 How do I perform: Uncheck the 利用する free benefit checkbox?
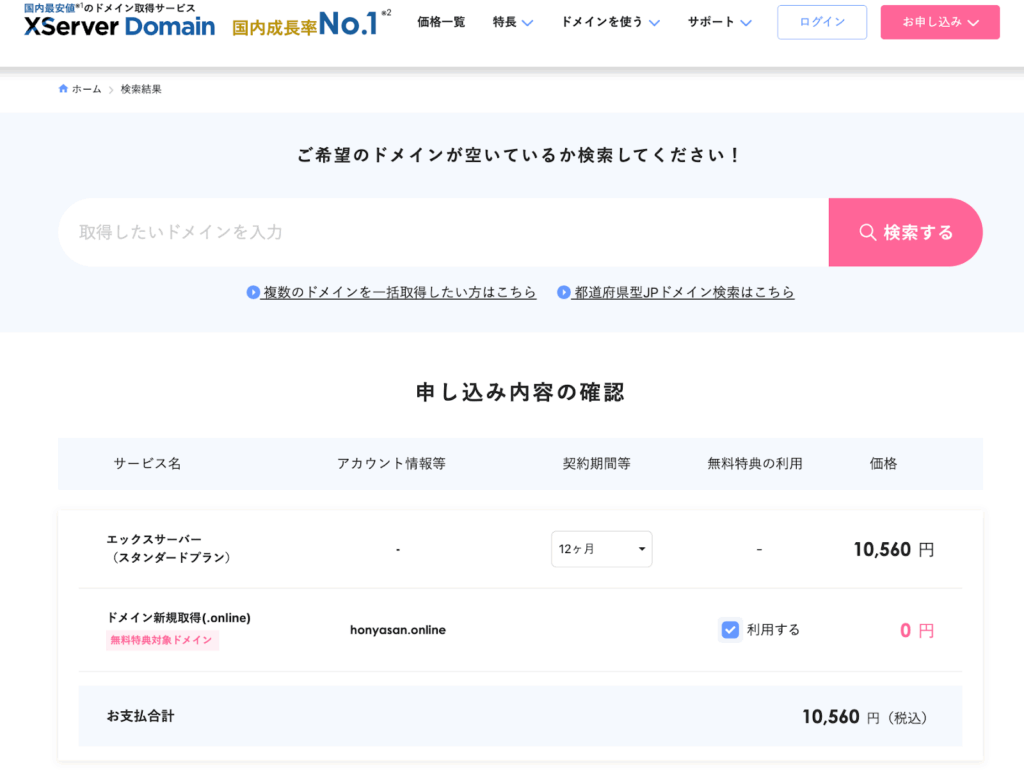pyautogui.click(x=730, y=629)
